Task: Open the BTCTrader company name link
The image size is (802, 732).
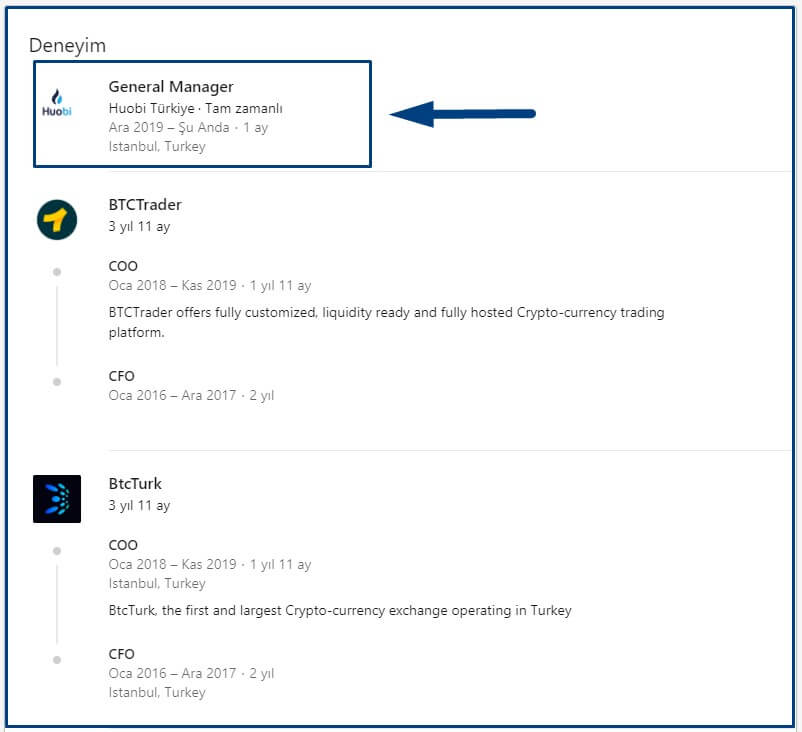Action: [x=145, y=205]
